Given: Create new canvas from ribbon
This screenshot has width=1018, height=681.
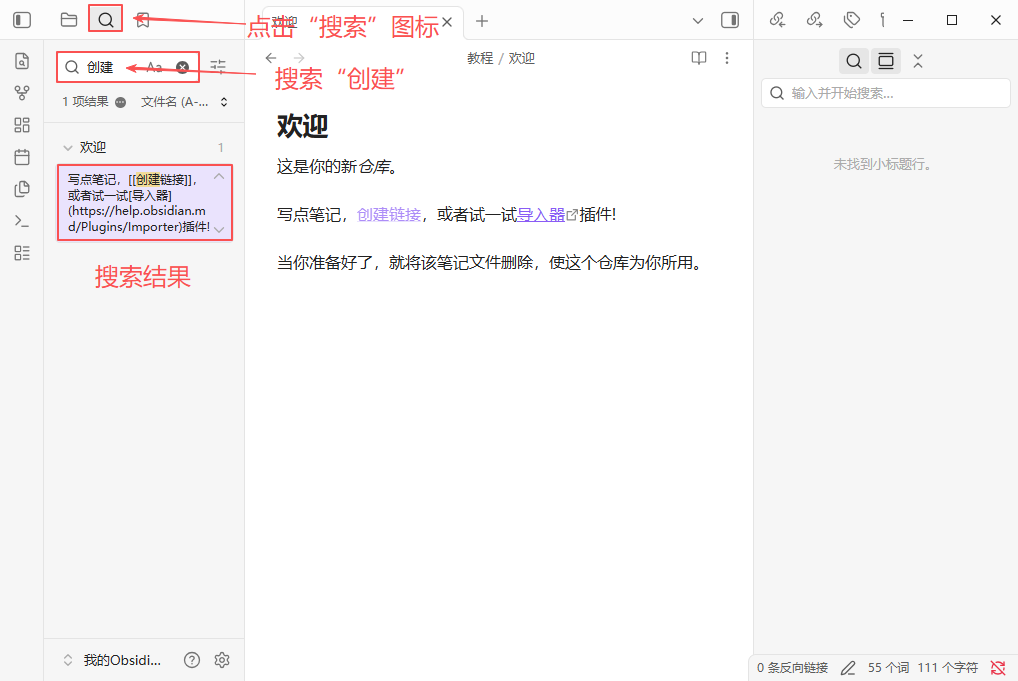Looking at the screenshot, I should (x=22, y=125).
